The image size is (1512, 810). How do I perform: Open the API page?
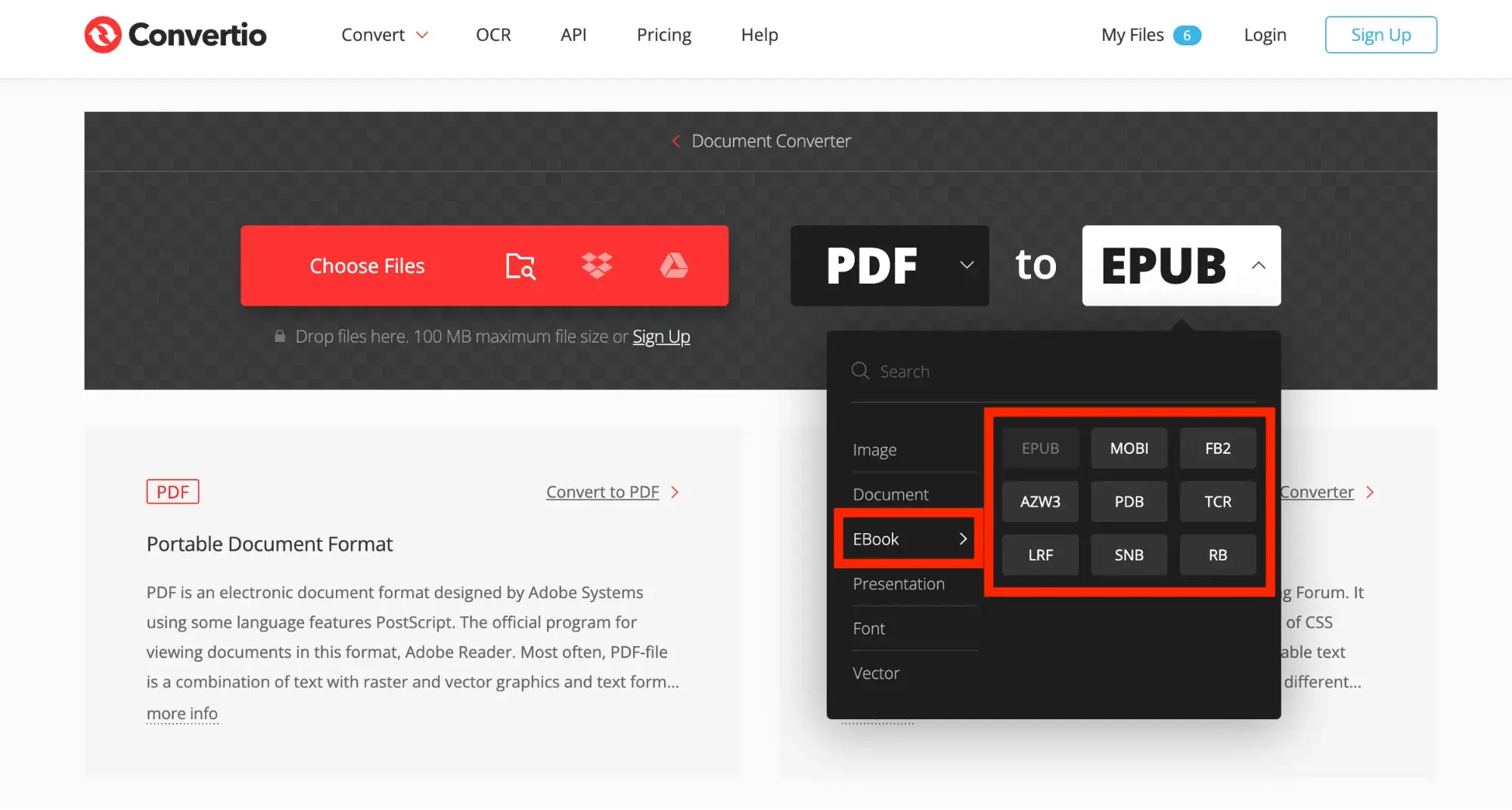point(573,35)
